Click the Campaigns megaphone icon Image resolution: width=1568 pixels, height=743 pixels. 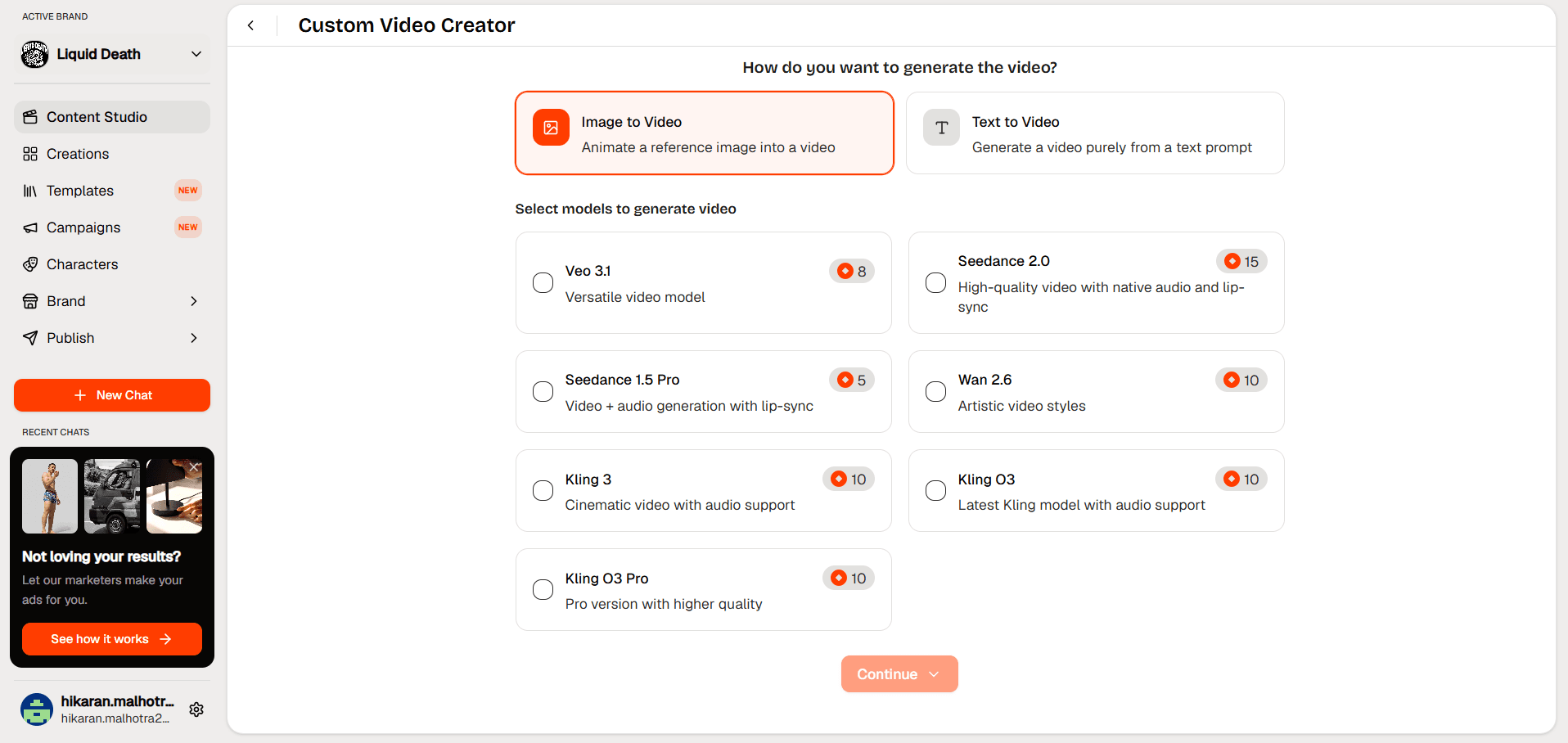click(x=30, y=227)
